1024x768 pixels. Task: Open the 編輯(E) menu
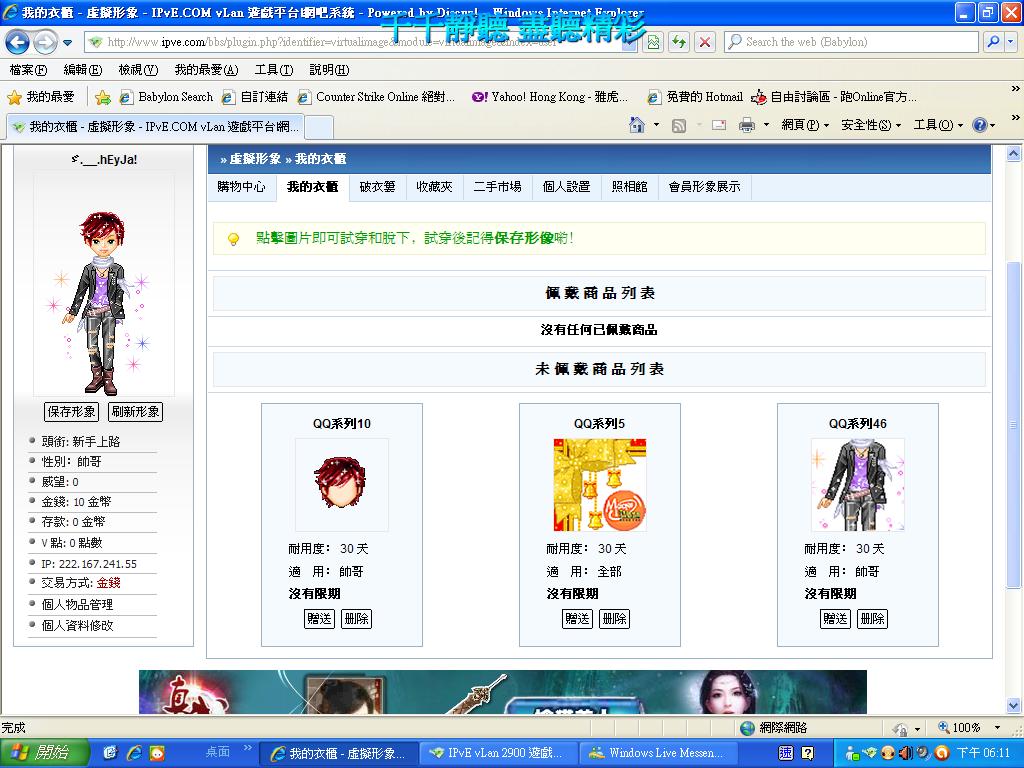pyautogui.click(x=82, y=70)
